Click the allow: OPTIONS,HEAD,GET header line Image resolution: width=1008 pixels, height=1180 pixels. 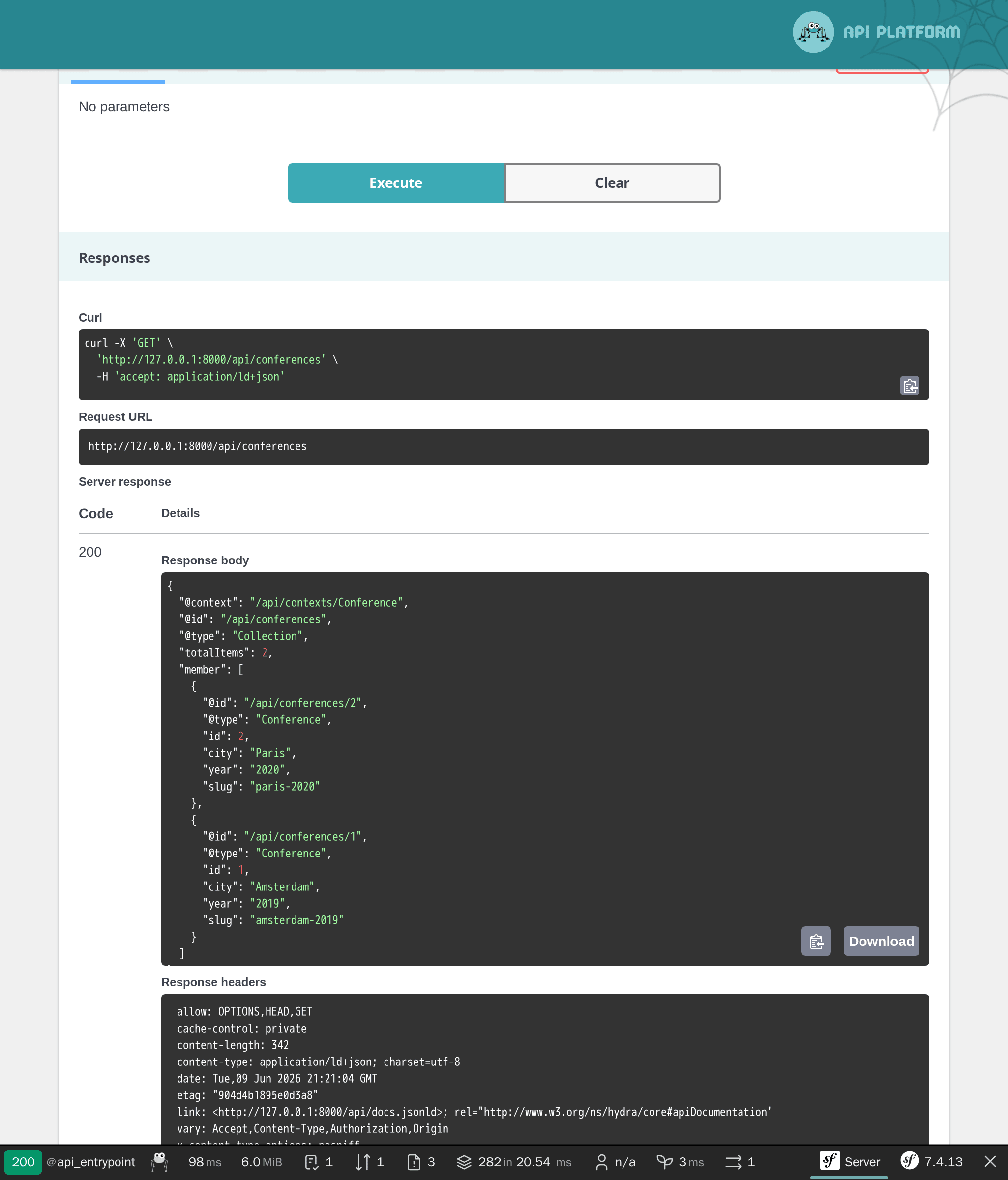244,1011
